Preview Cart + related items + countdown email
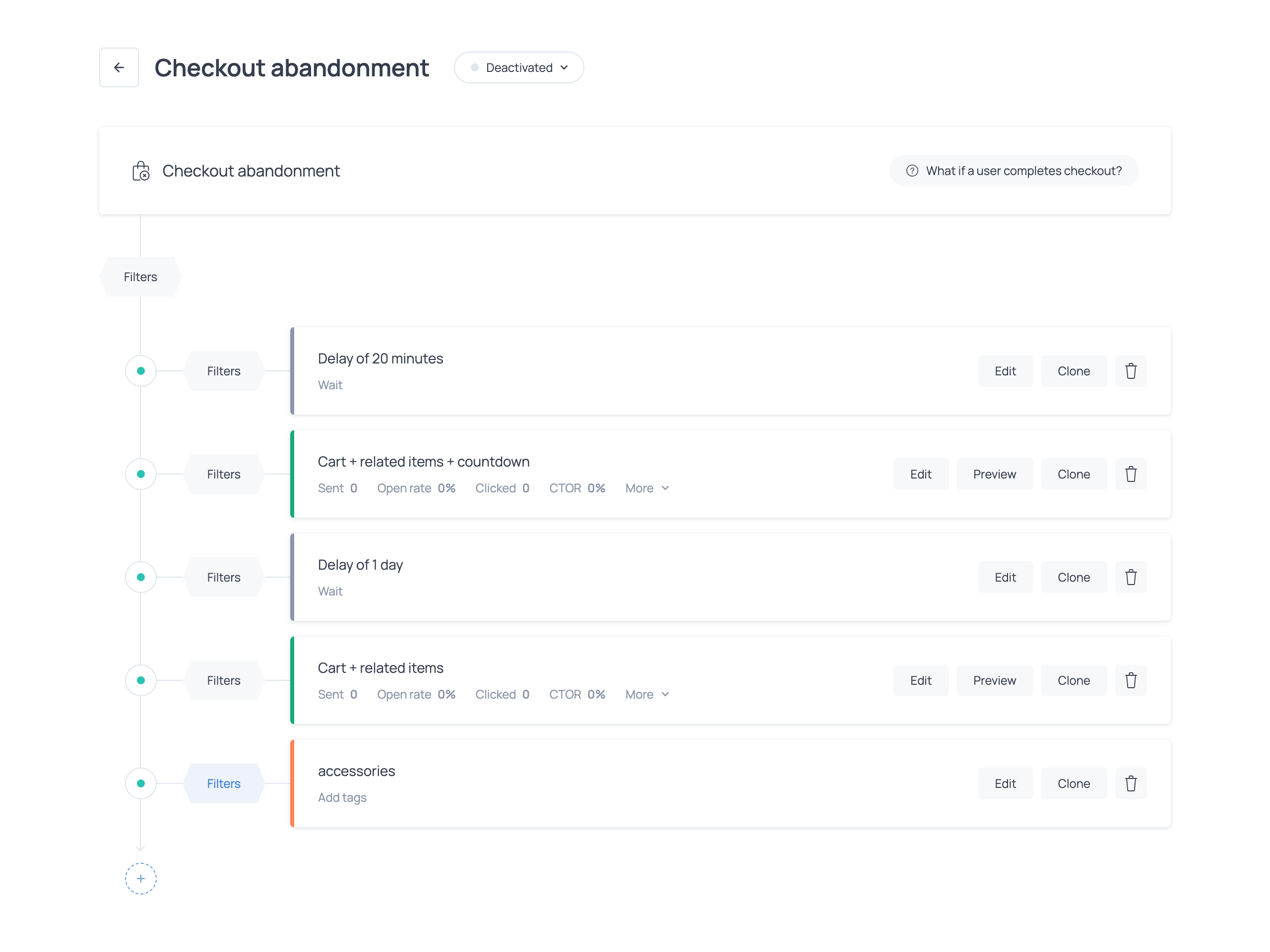This screenshot has width=1270, height=952. click(994, 474)
